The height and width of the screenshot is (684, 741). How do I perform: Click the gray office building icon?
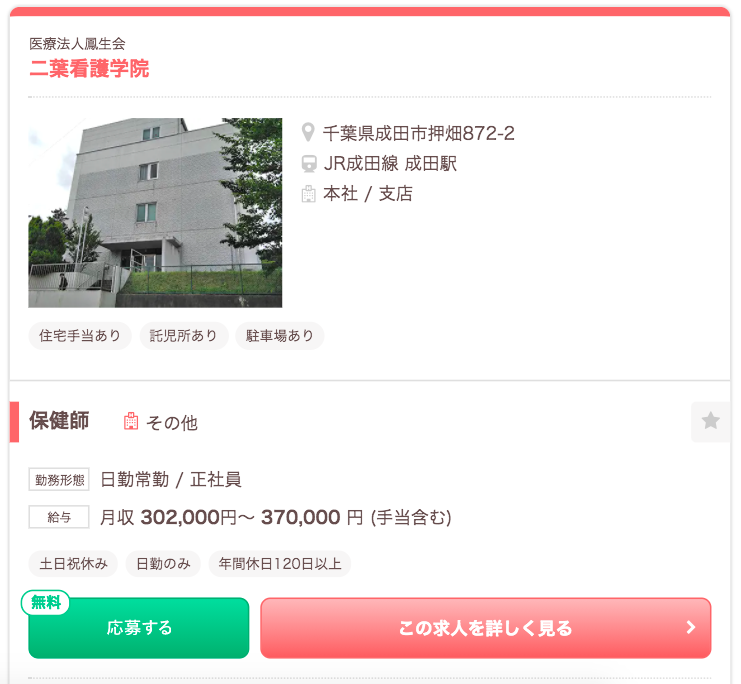click(309, 194)
